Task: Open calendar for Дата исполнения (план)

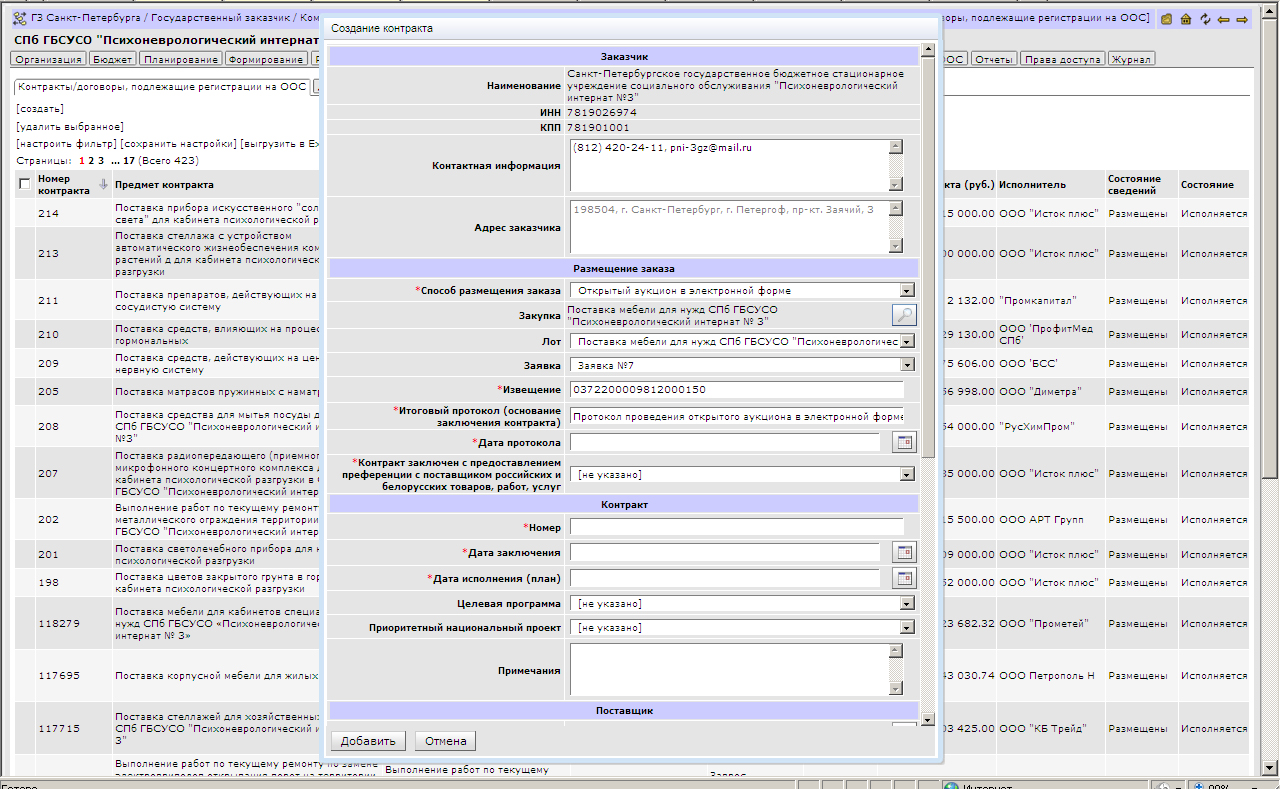Action: [904, 578]
